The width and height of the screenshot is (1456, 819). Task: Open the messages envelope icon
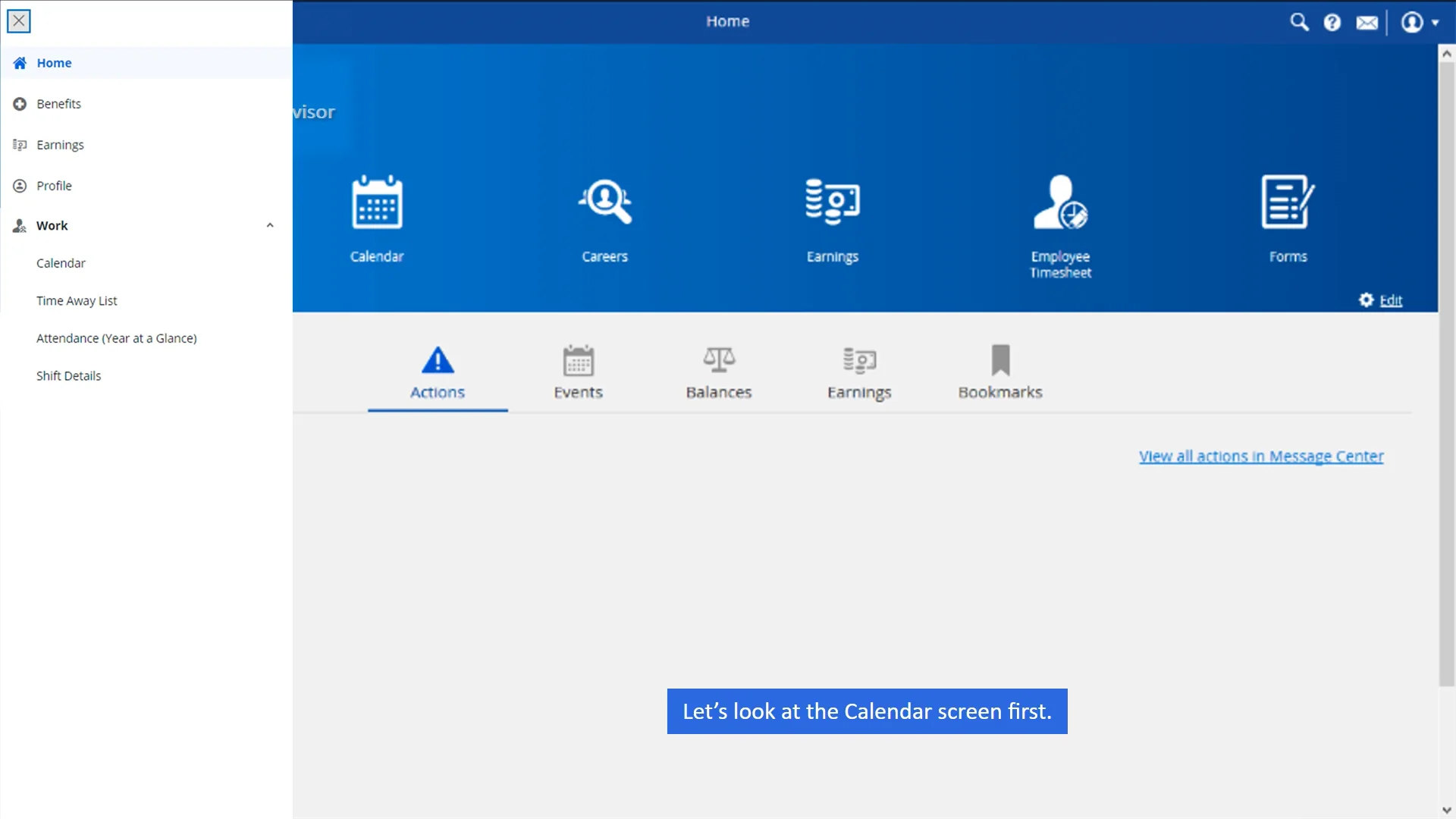pyautogui.click(x=1367, y=23)
